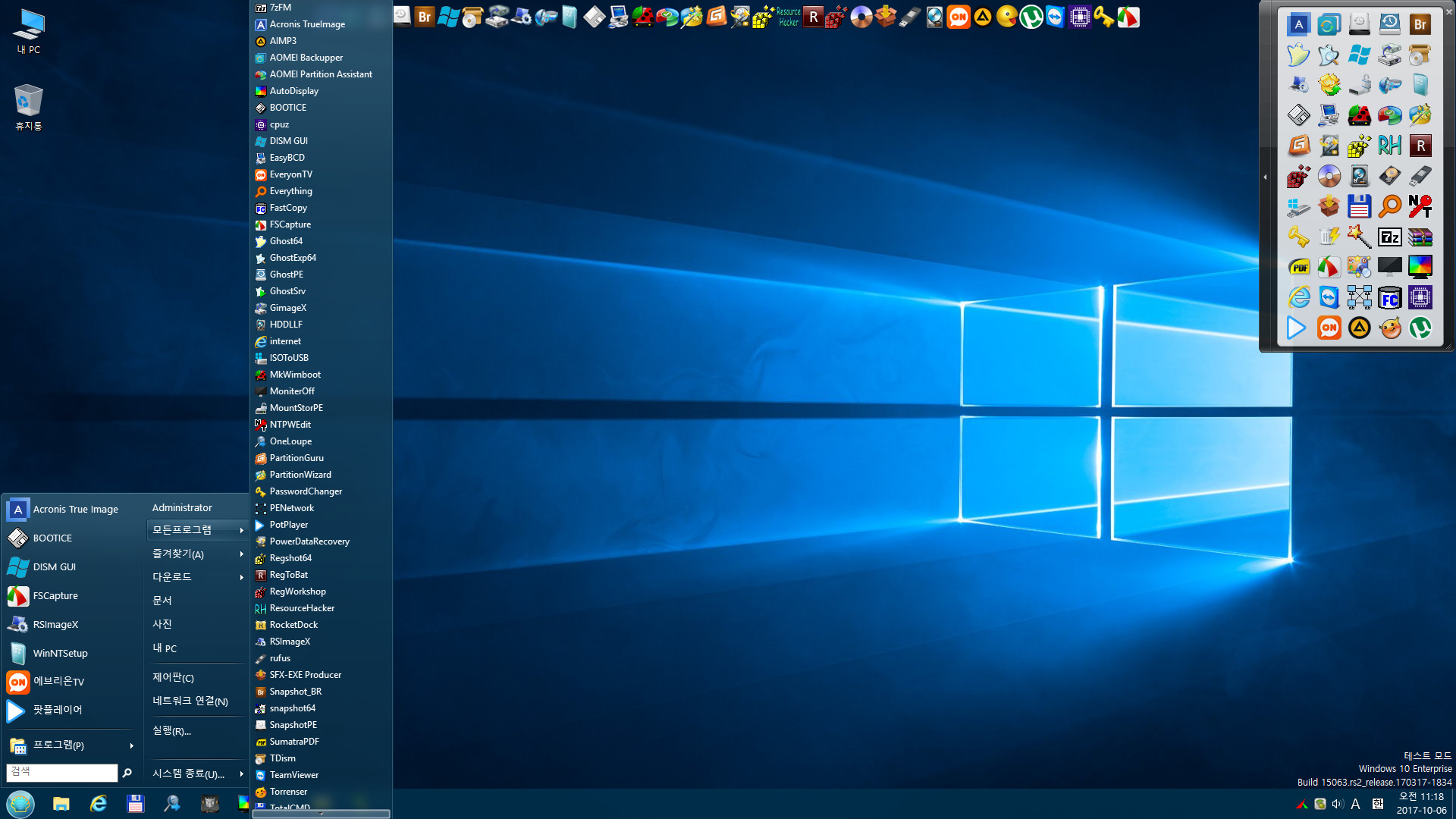Expand 다운로드 submenu
Screen dimensions: 1456x819
click(x=198, y=577)
